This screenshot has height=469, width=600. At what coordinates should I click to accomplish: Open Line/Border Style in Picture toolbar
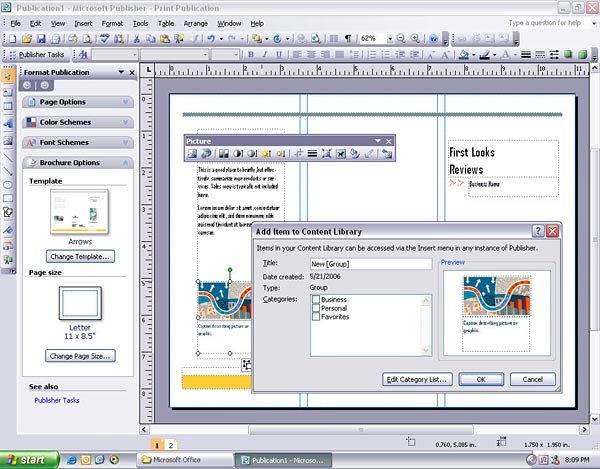(312, 154)
